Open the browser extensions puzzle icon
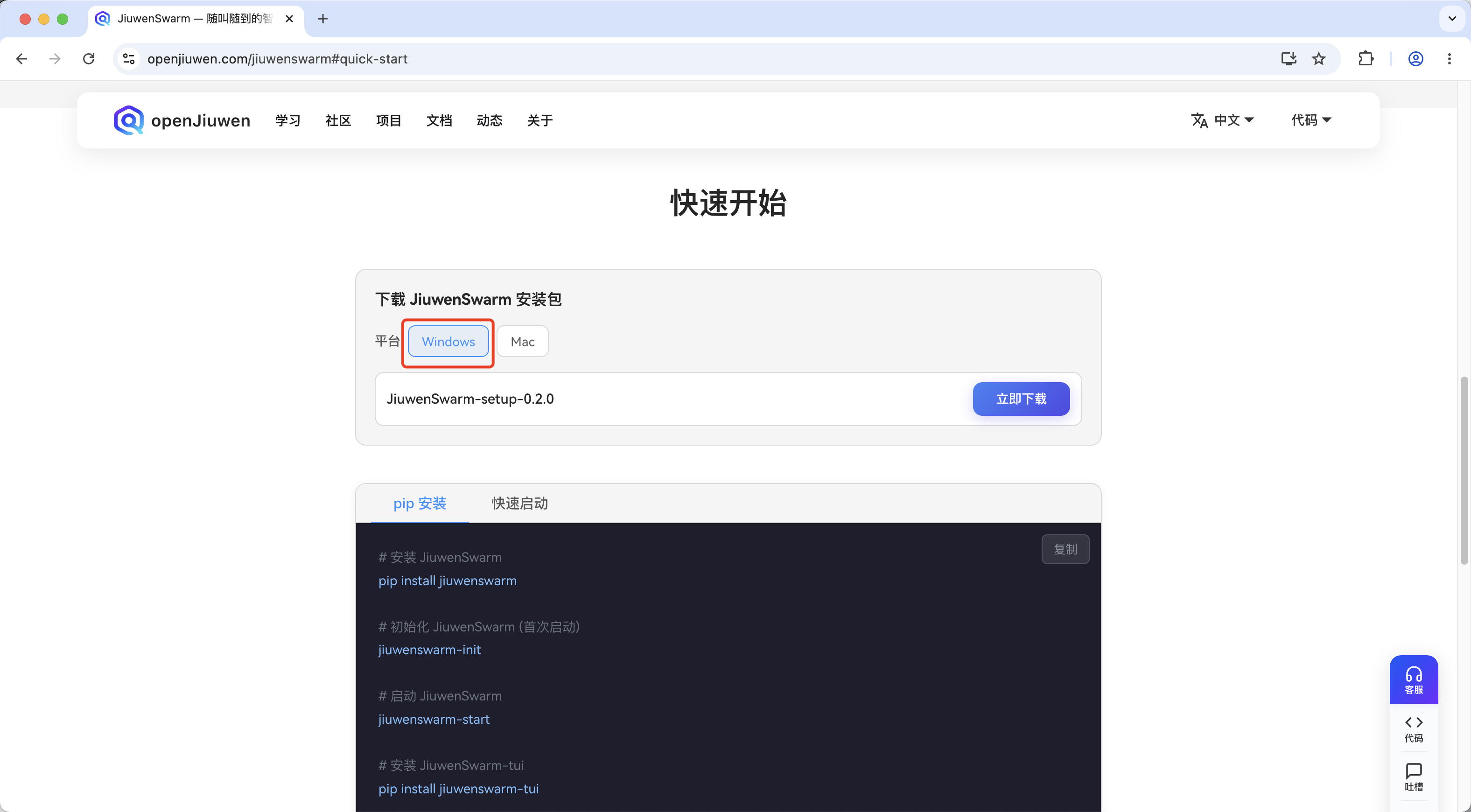This screenshot has height=812, width=1471. tap(1366, 59)
